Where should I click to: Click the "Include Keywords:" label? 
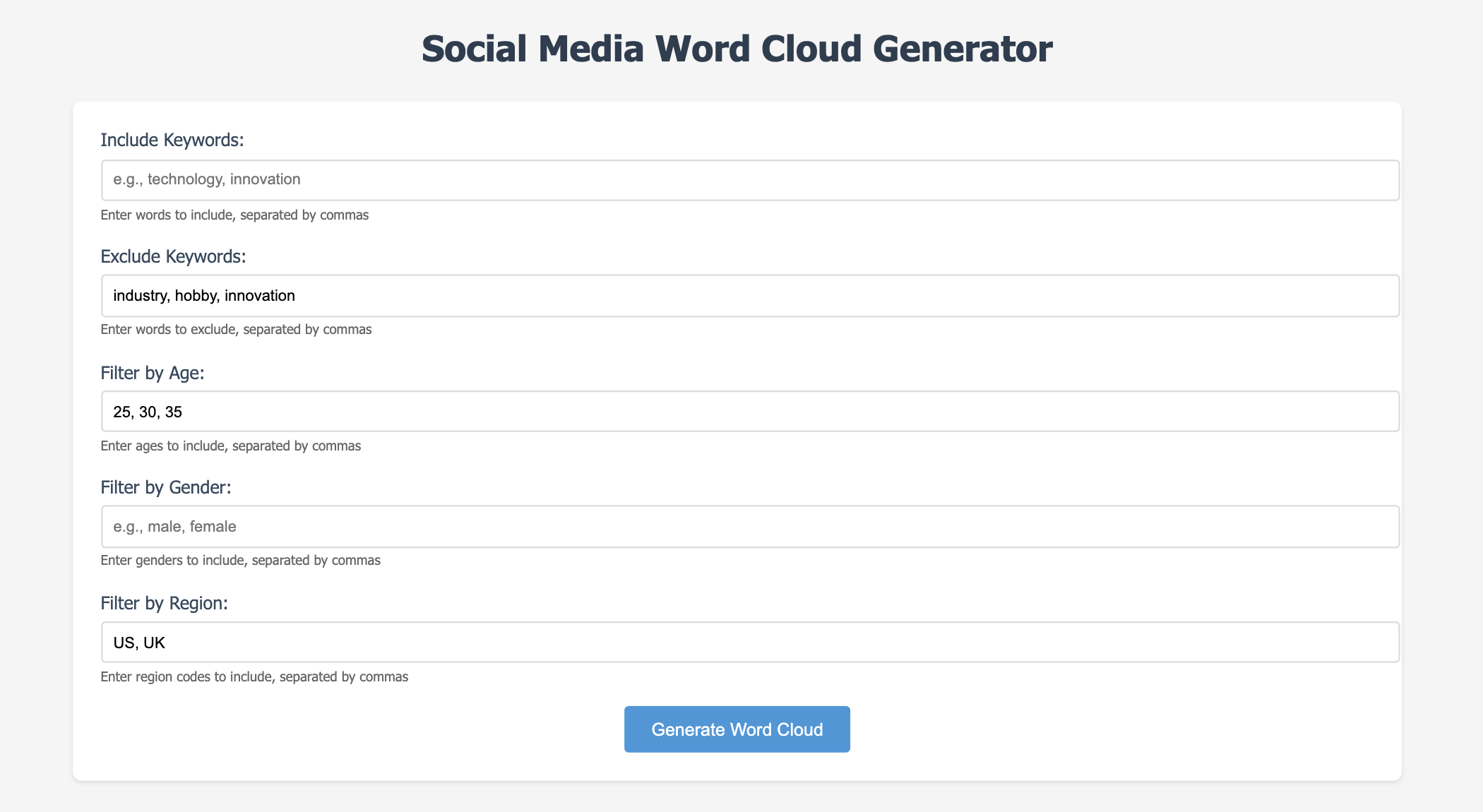coord(172,141)
